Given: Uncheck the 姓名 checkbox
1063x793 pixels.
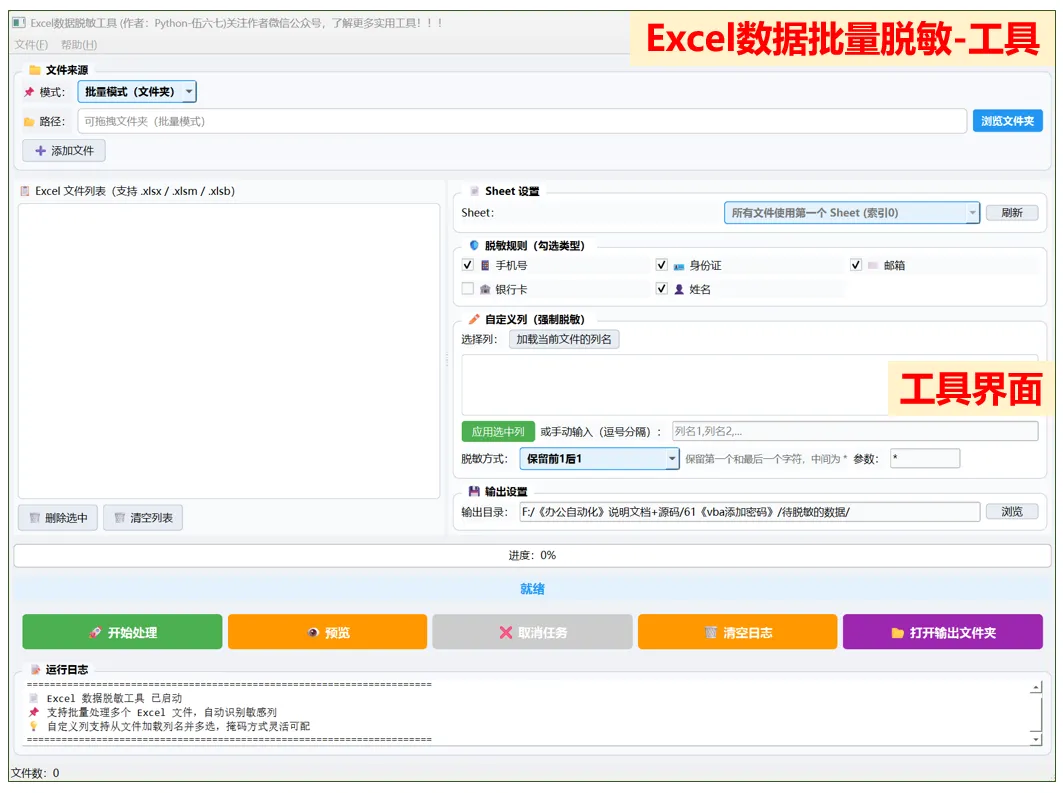Looking at the screenshot, I should pos(662,289).
